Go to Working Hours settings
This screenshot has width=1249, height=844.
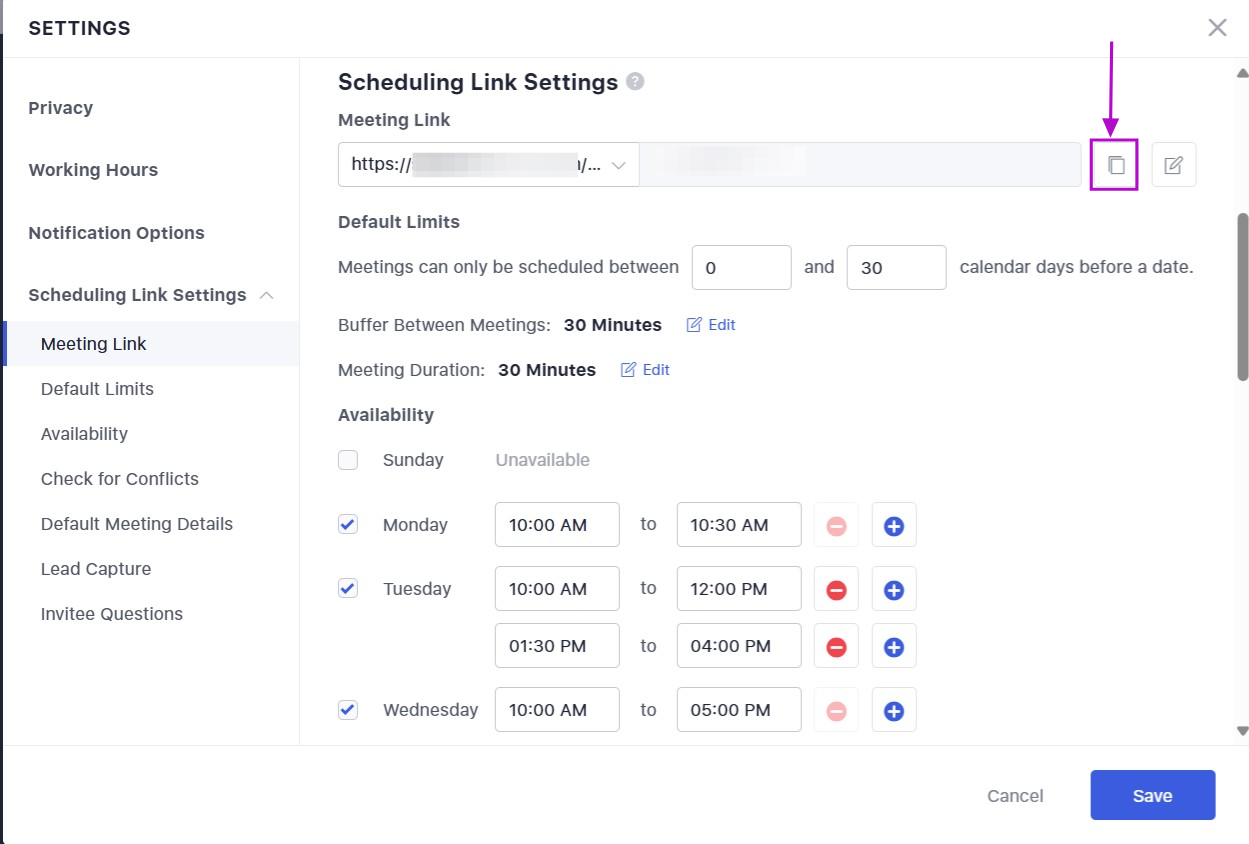[93, 170]
